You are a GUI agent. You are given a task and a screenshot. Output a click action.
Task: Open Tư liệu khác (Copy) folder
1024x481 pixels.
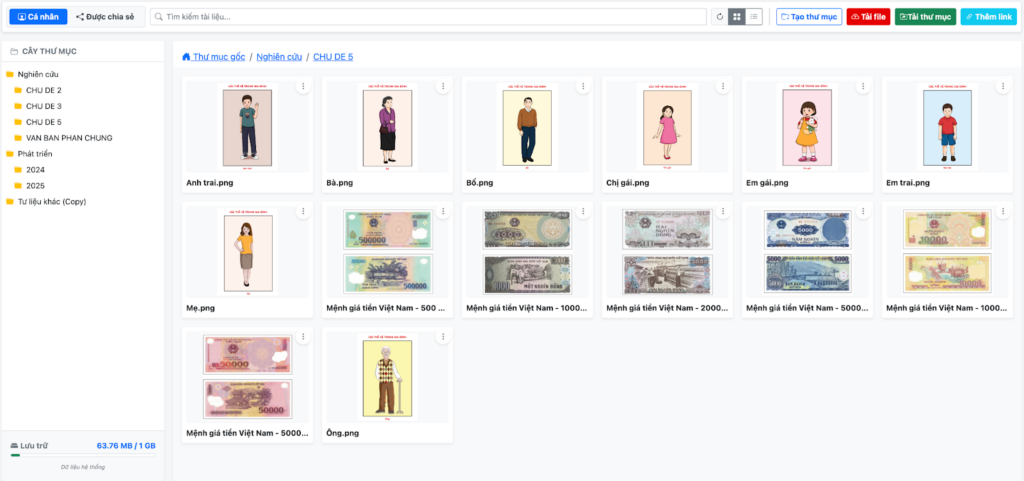click(x=52, y=201)
